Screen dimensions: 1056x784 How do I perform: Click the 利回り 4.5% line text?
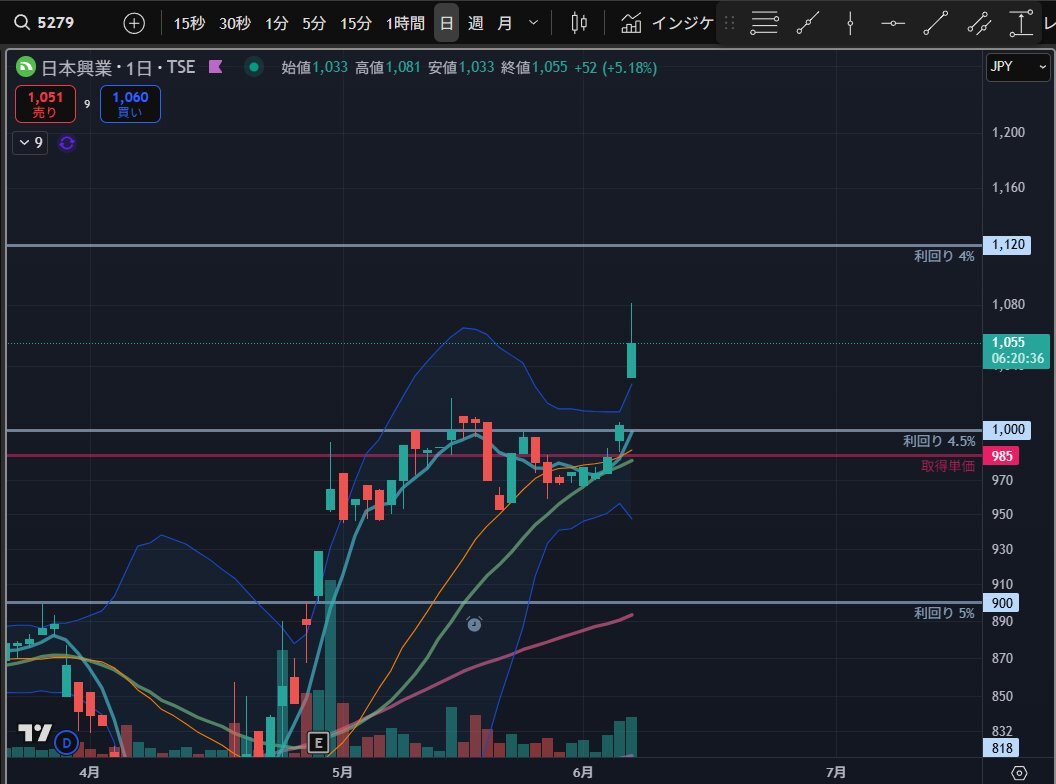tap(939, 441)
